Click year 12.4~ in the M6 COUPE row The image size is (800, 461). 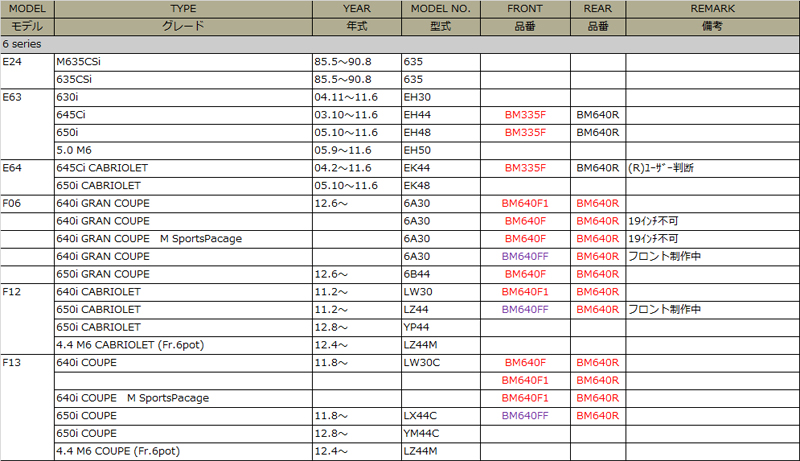(x=331, y=451)
